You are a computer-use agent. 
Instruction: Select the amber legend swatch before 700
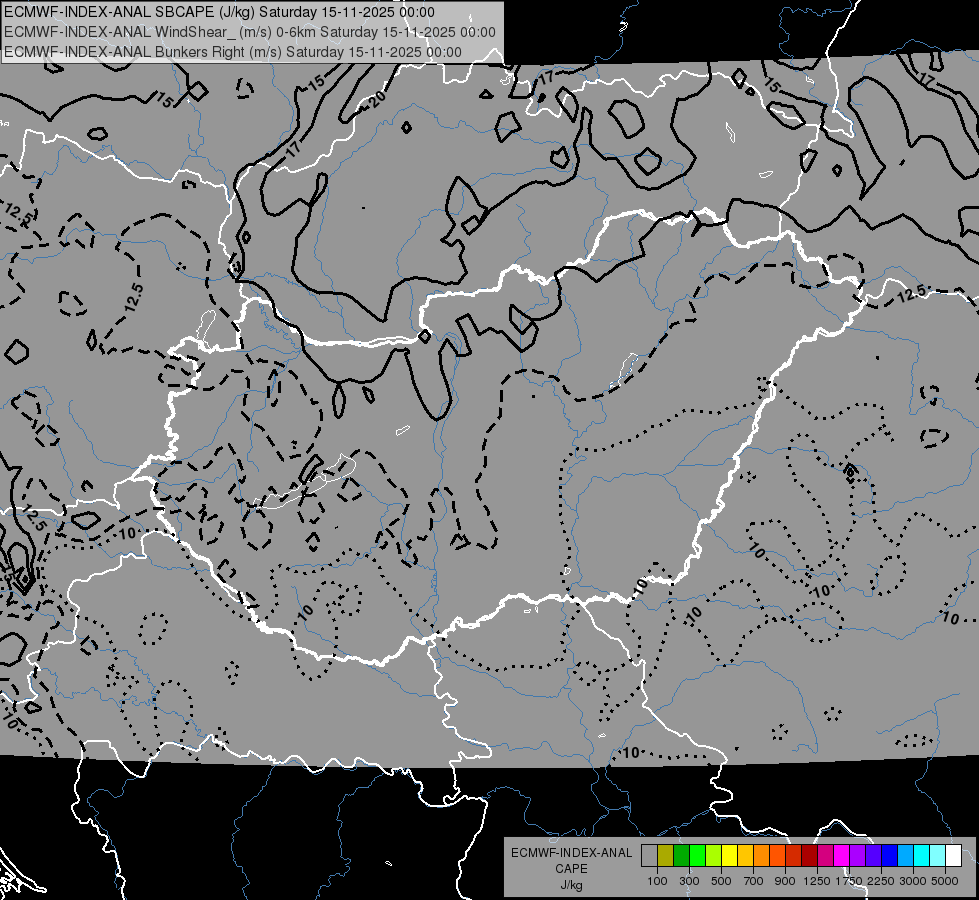pyautogui.click(x=745, y=856)
